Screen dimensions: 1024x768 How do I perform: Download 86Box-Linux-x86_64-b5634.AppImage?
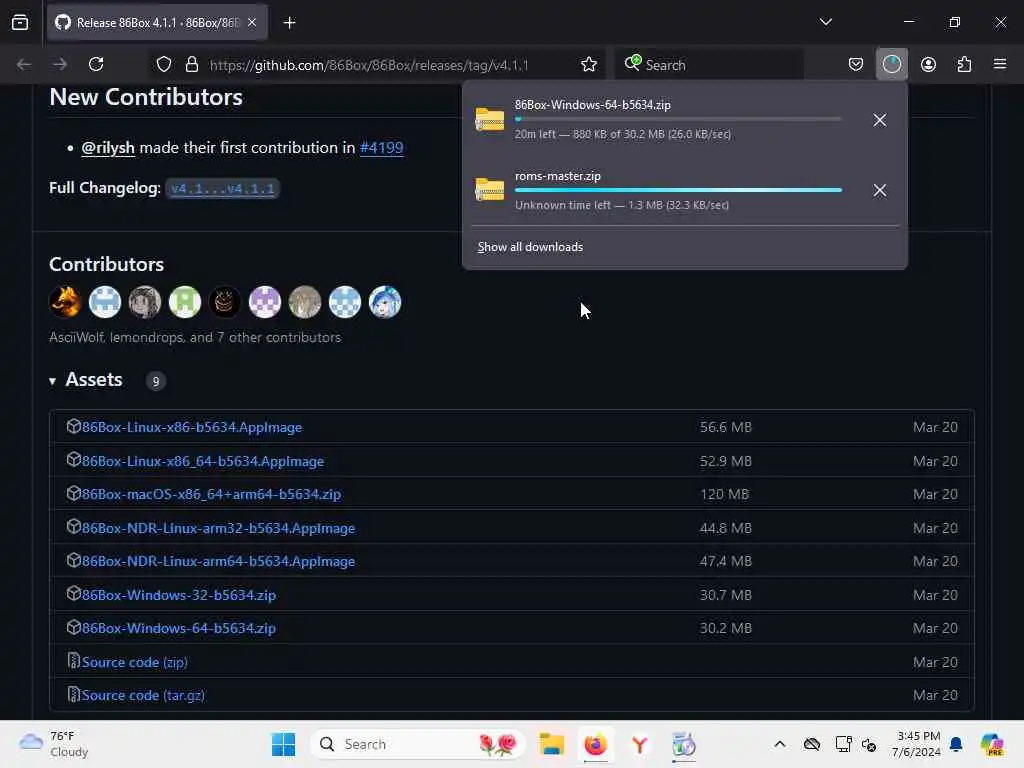[x=202, y=461]
